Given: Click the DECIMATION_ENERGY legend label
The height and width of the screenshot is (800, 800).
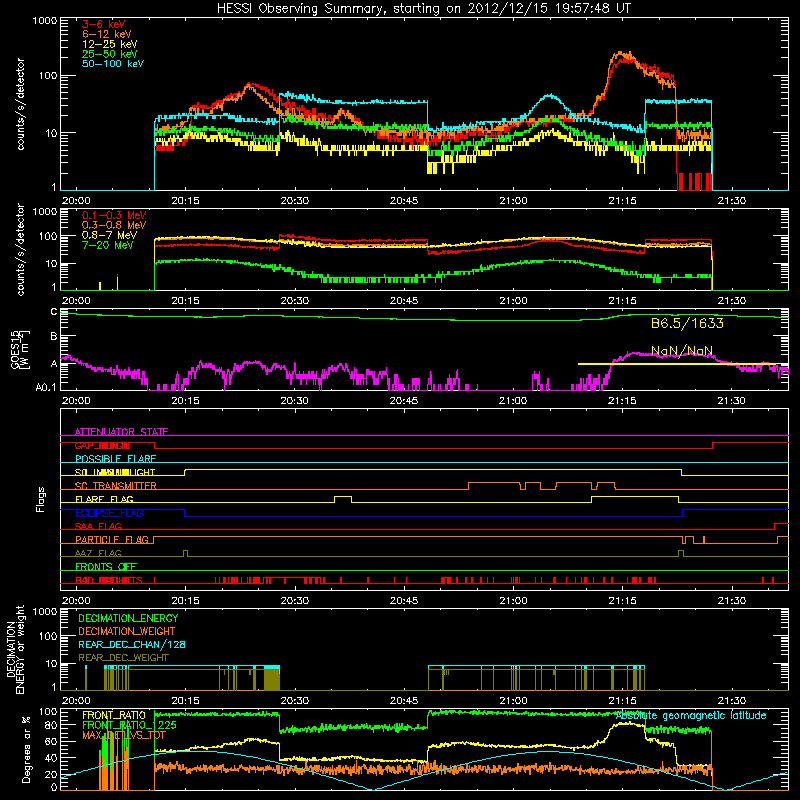Looking at the screenshot, I should [128, 618].
